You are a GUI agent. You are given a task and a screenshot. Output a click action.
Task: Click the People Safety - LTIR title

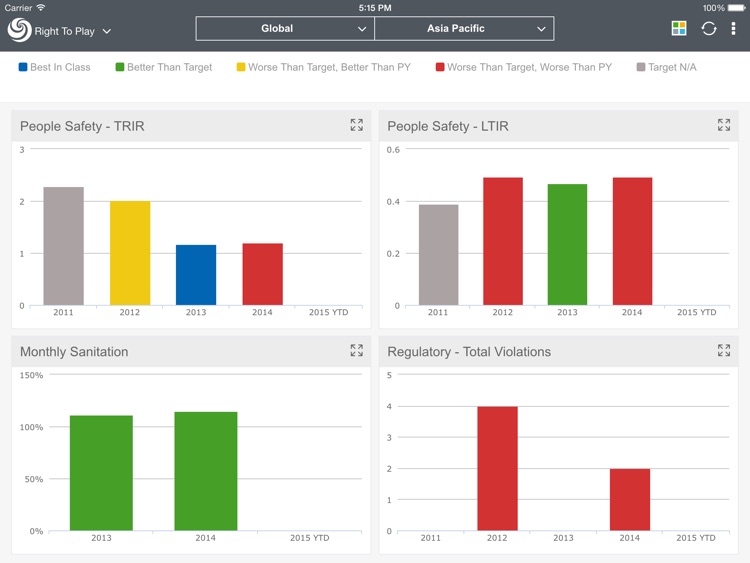(x=447, y=126)
